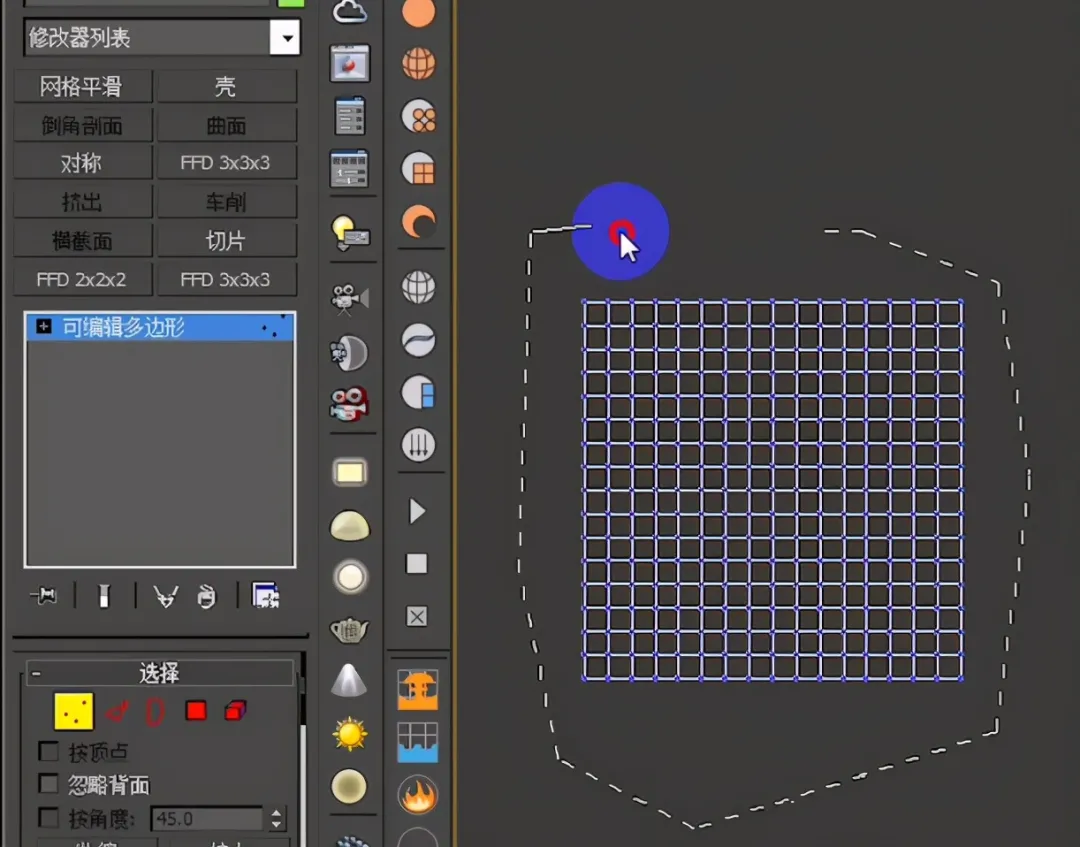Viewport: 1080px width, 847px height.
Task: Collapse the 选择 rollout
Action: pos(36,674)
